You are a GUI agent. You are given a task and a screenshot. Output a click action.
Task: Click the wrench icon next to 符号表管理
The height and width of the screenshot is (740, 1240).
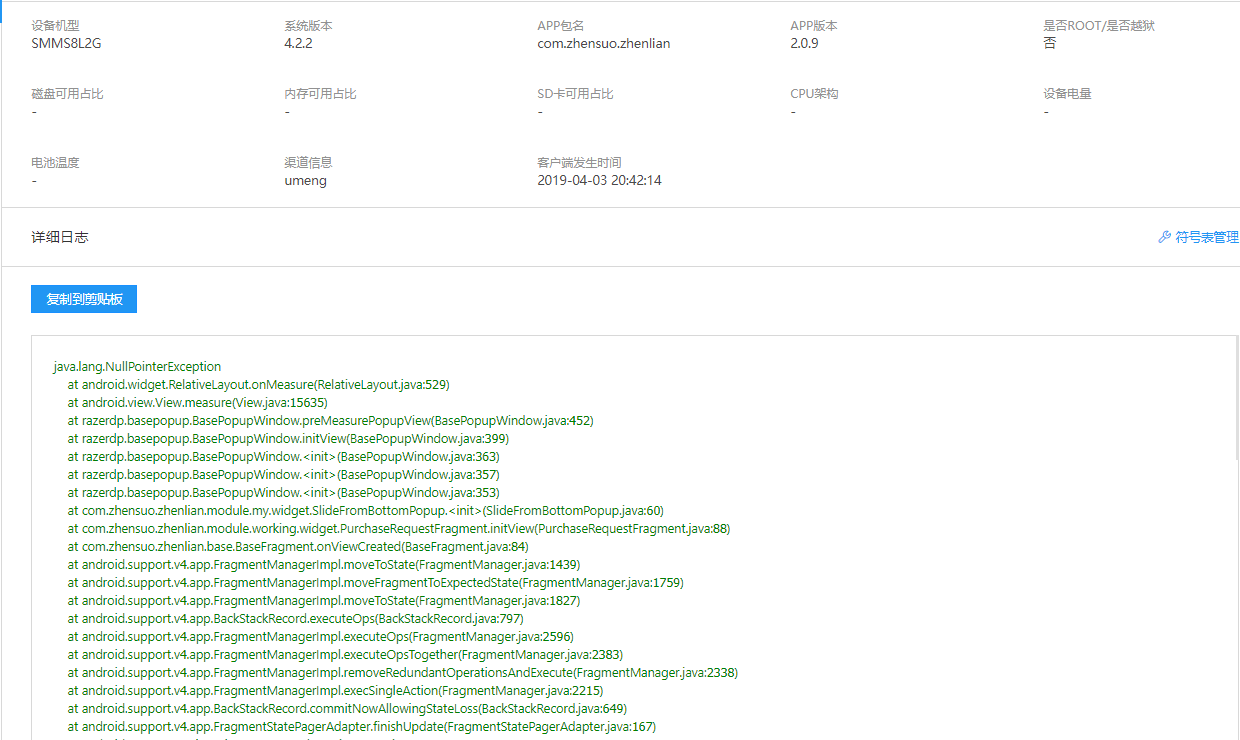(1163, 237)
